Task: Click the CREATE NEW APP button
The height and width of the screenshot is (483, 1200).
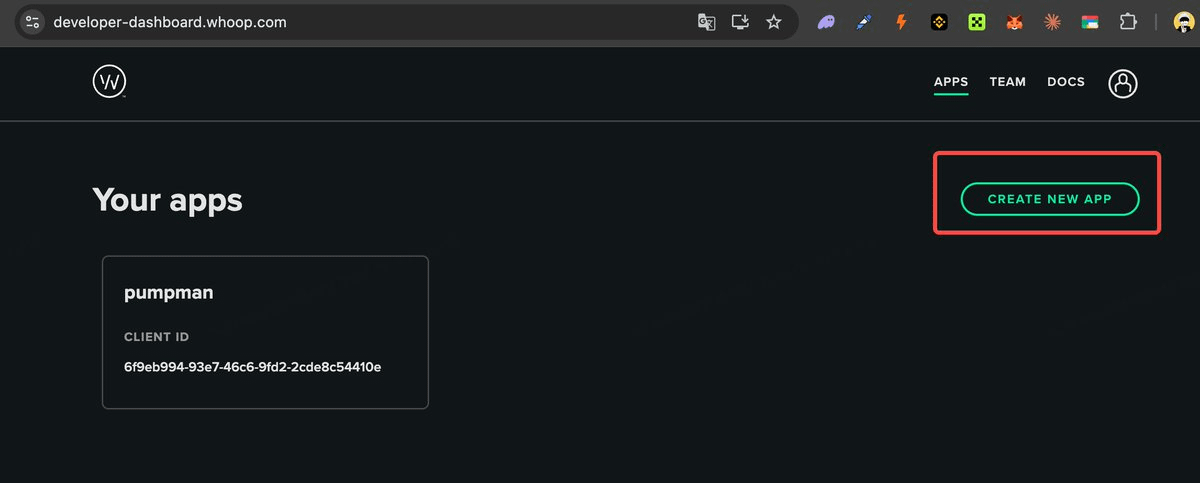Action: click(1050, 199)
